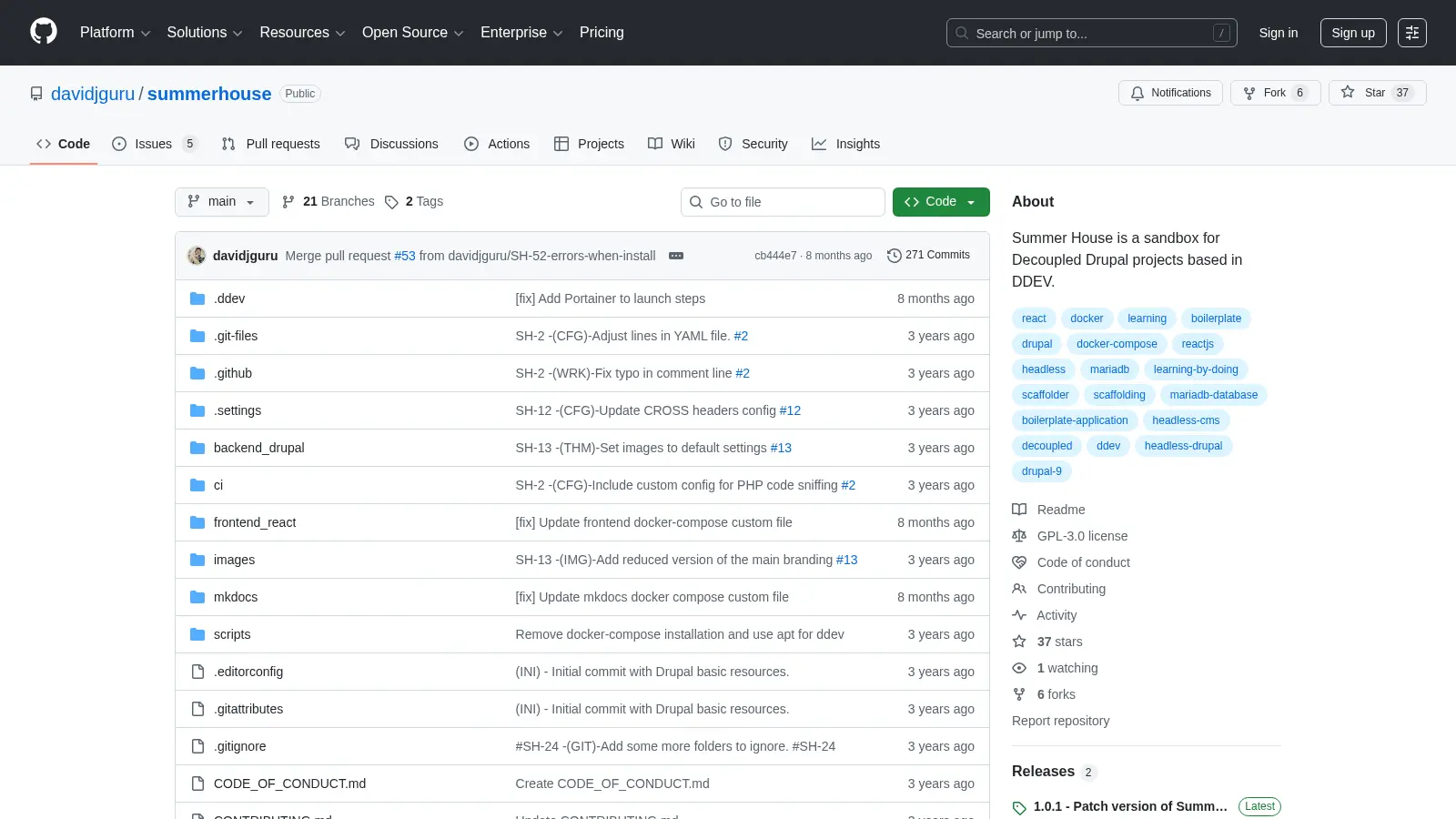
Task: Open the .gitattributes file
Action: [248, 709]
